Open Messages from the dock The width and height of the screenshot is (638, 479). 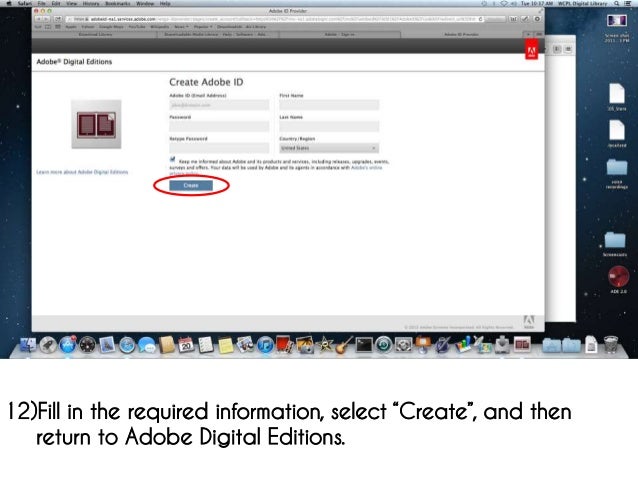(x=146, y=345)
